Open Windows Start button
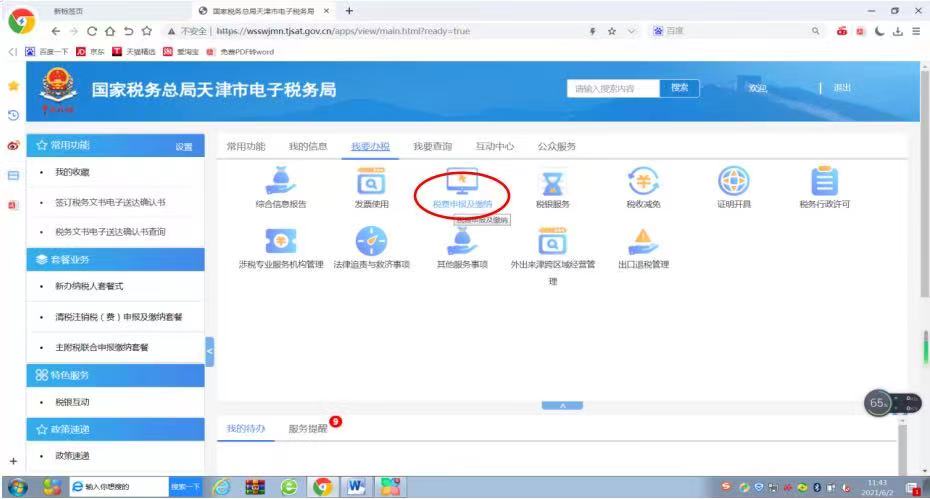Screen dimensions: 930x499 pos(18,487)
